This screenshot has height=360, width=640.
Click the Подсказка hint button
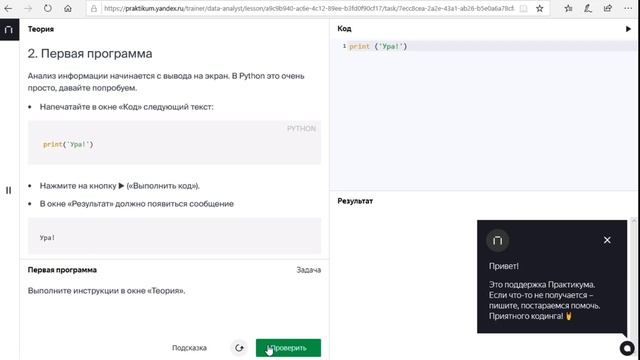tap(189, 348)
